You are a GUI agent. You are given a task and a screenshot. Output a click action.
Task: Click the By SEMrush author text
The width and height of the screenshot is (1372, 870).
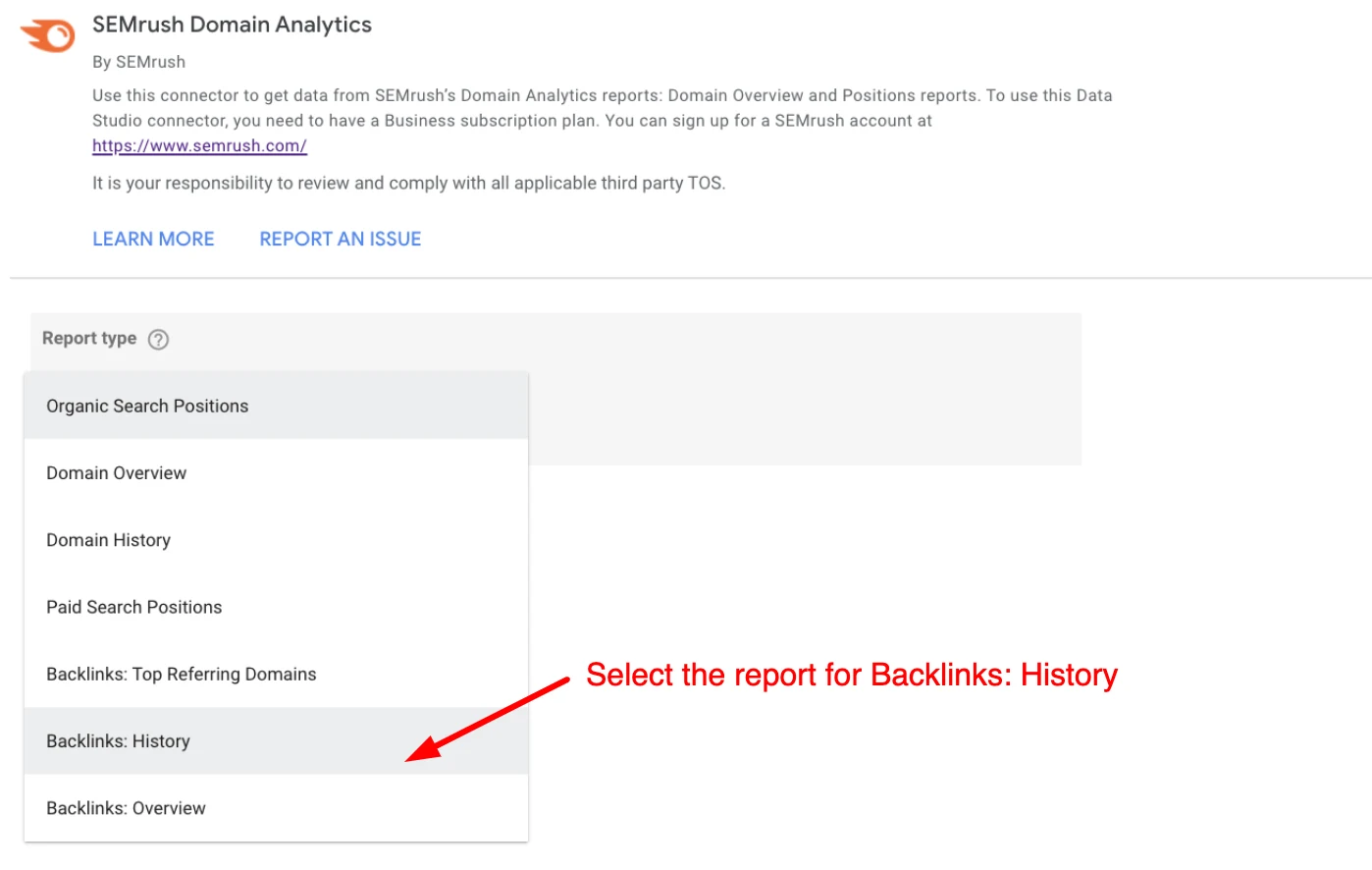[x=138, y=62]
